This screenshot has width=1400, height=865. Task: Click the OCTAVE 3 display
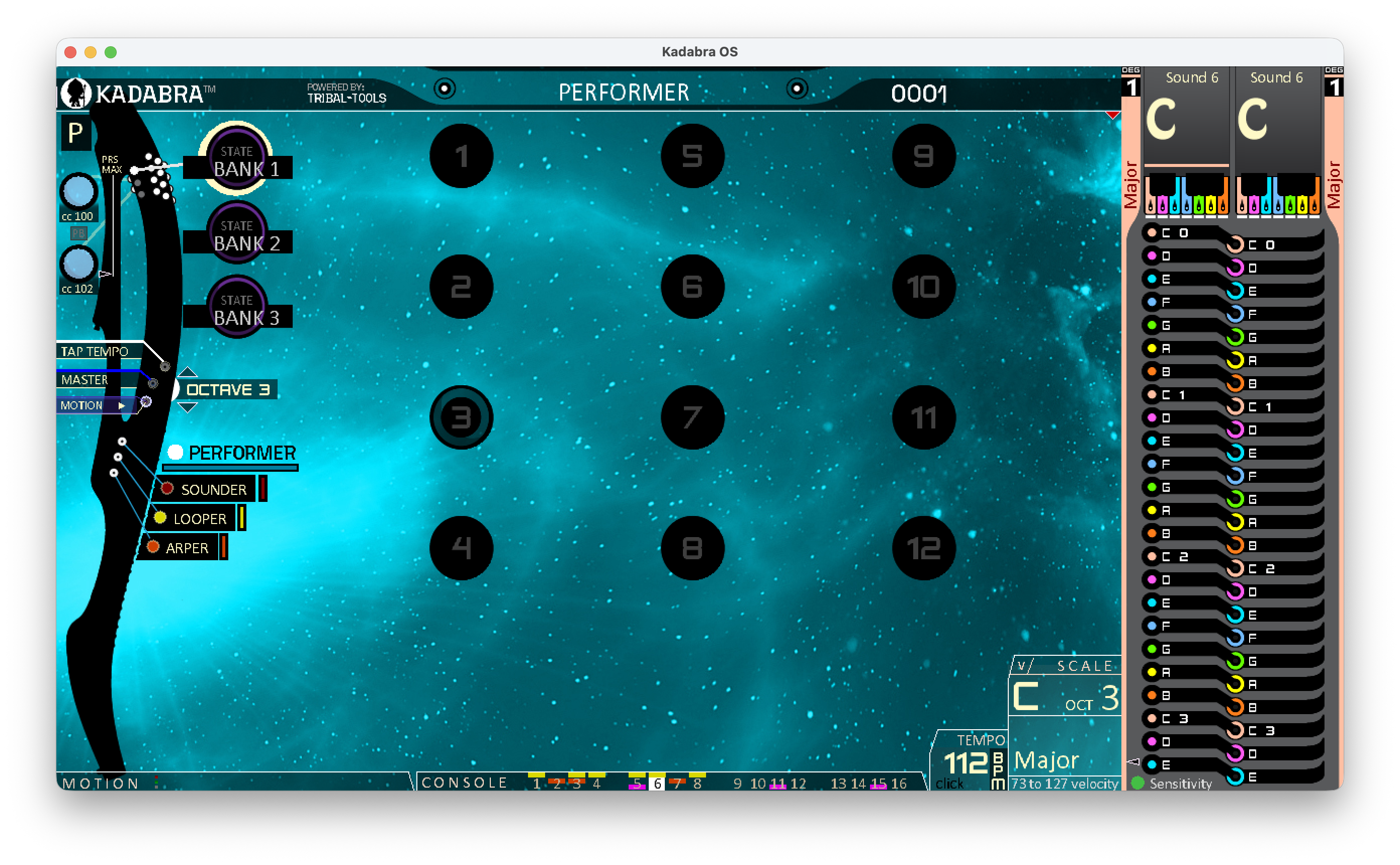pyautogui.click(x=228, y=390)
